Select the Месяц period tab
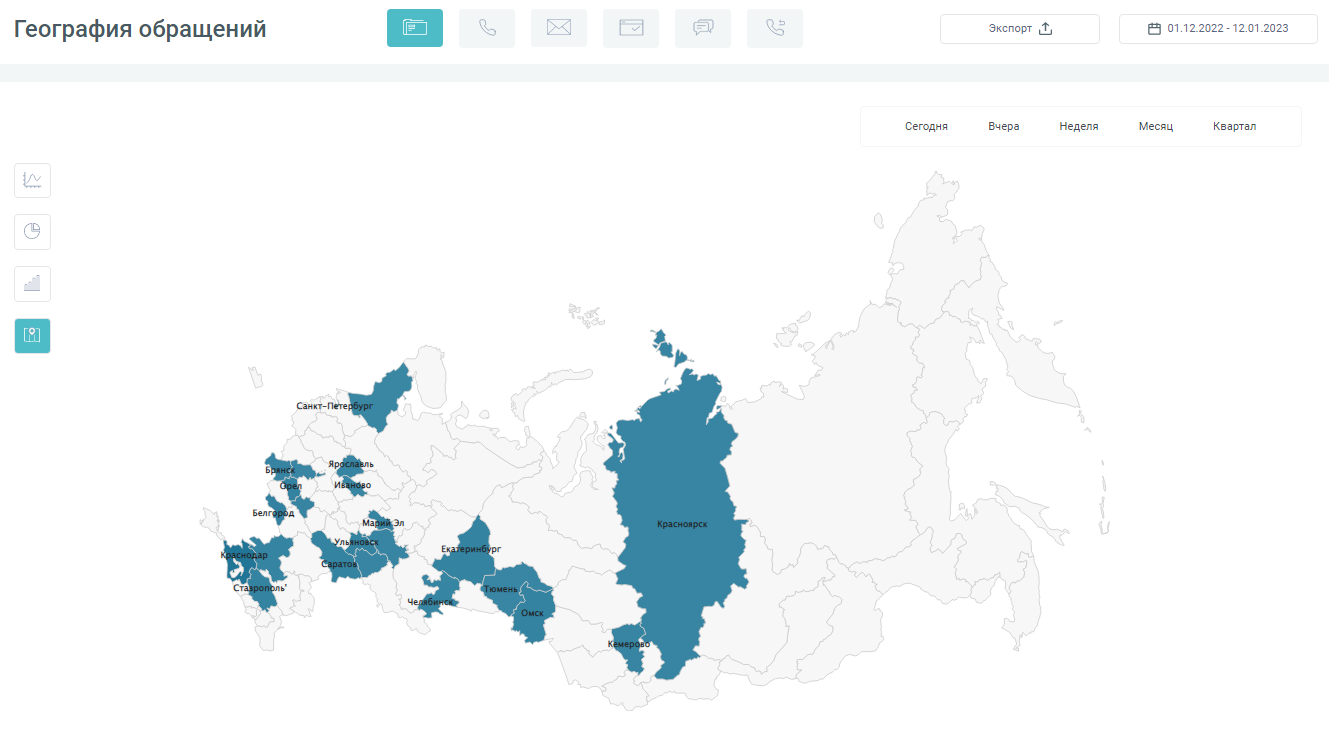This screenshot has width=1329, height=745. (1155, 127)
